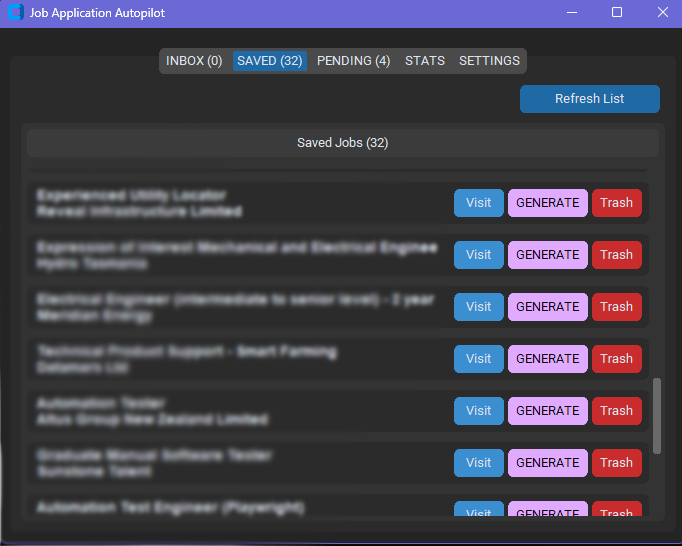682x546 pixels.
Task: Trash the Hydro Tasmania job listing
Action: (x=616, y=255)
